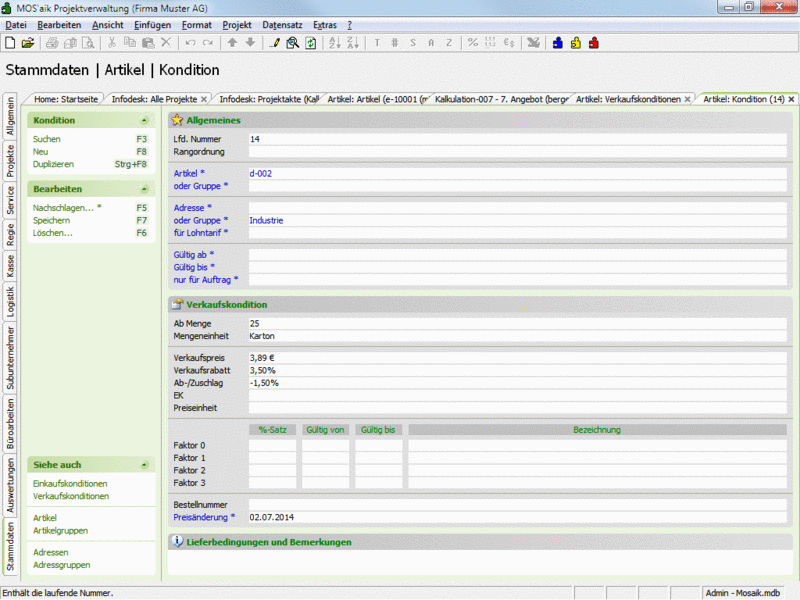Click the Redo arrow icon

[208, 43]
